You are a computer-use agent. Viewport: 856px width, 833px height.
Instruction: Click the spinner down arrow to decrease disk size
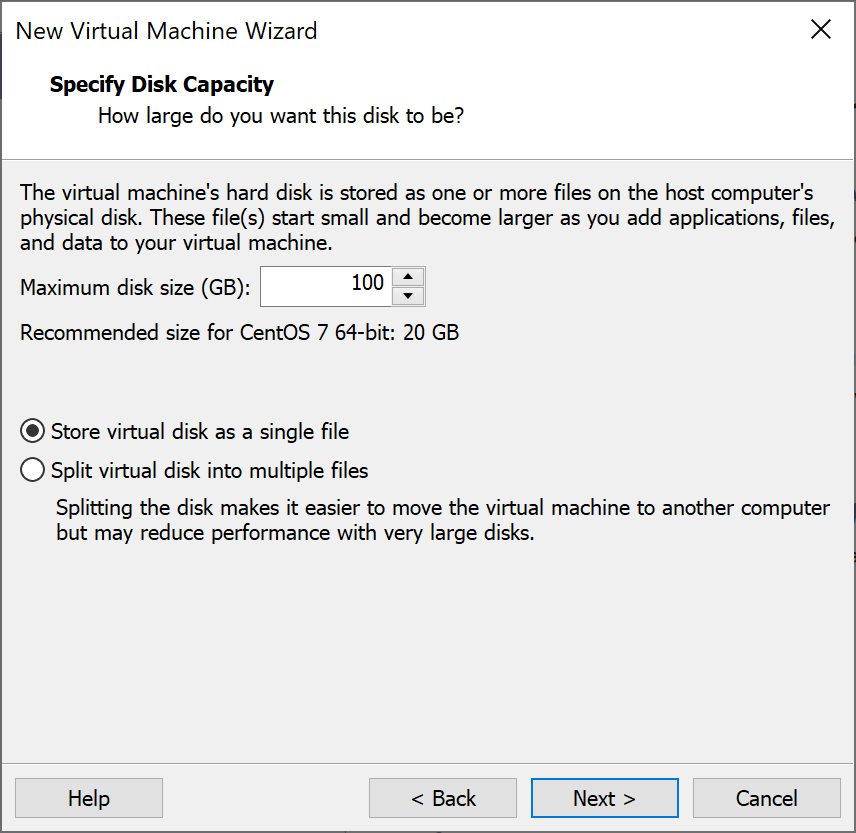[x=408, y=294]
